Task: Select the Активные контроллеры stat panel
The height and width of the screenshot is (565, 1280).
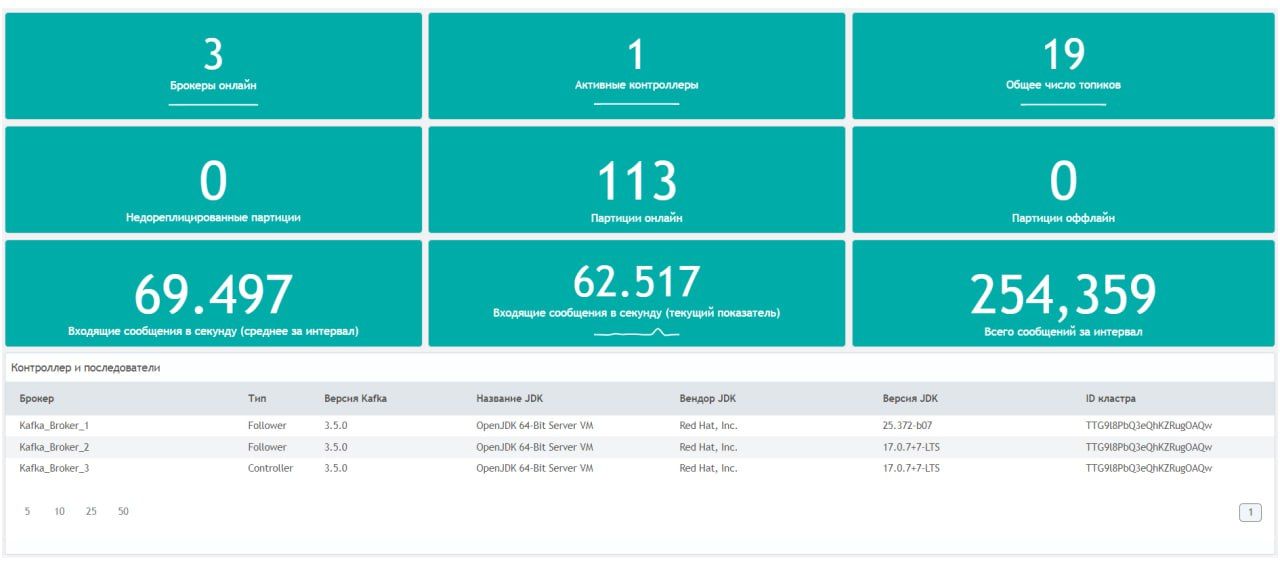Action: pyautogui.click(x=636, y=66)
